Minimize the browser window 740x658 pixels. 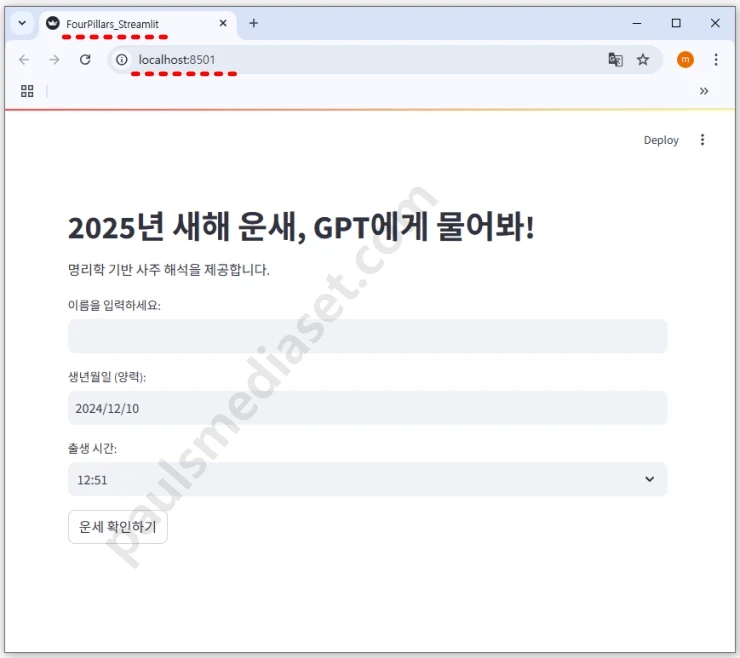point(637,23)
